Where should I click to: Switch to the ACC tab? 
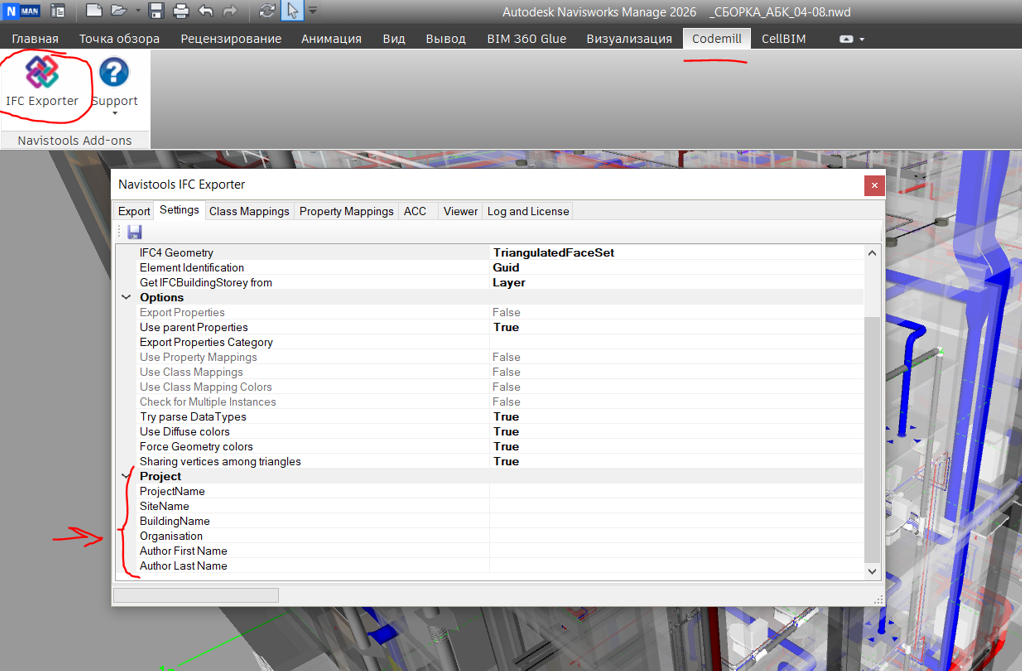415,211
